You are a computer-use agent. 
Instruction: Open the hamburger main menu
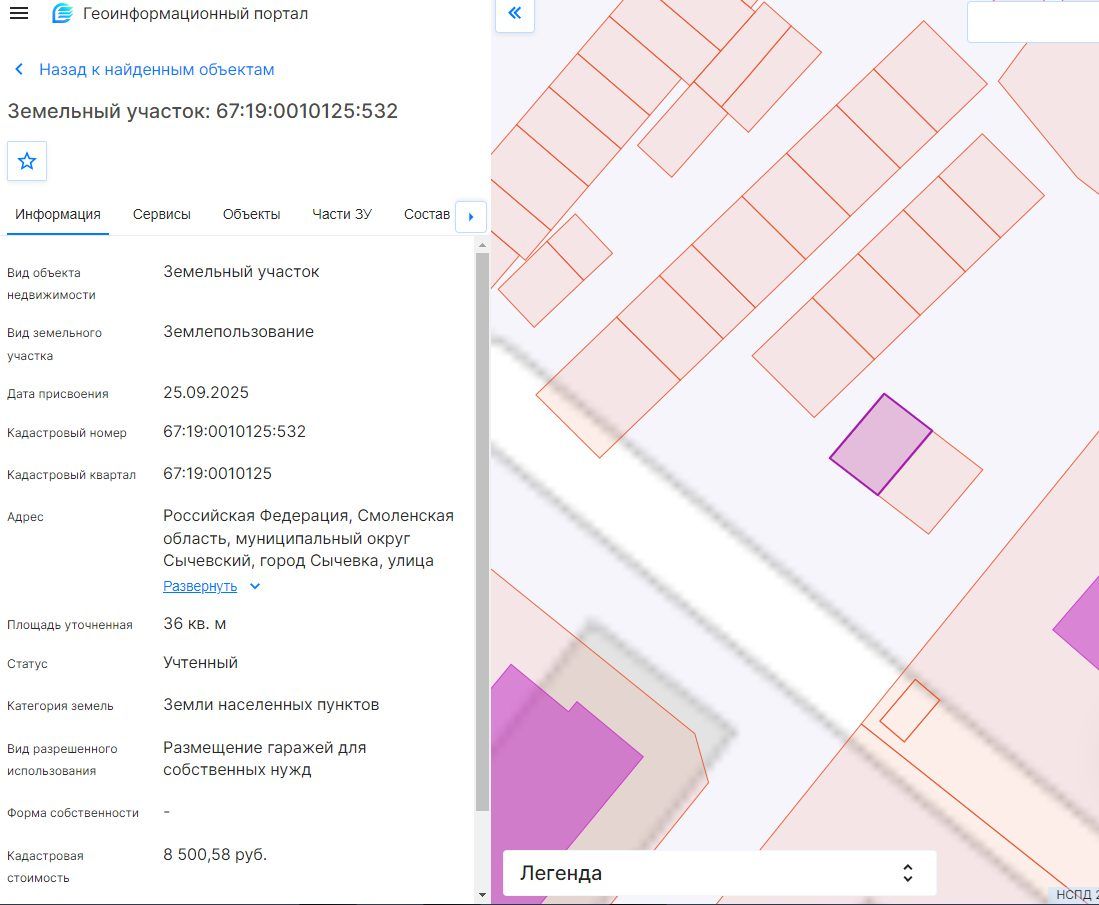tap(19, 13)
